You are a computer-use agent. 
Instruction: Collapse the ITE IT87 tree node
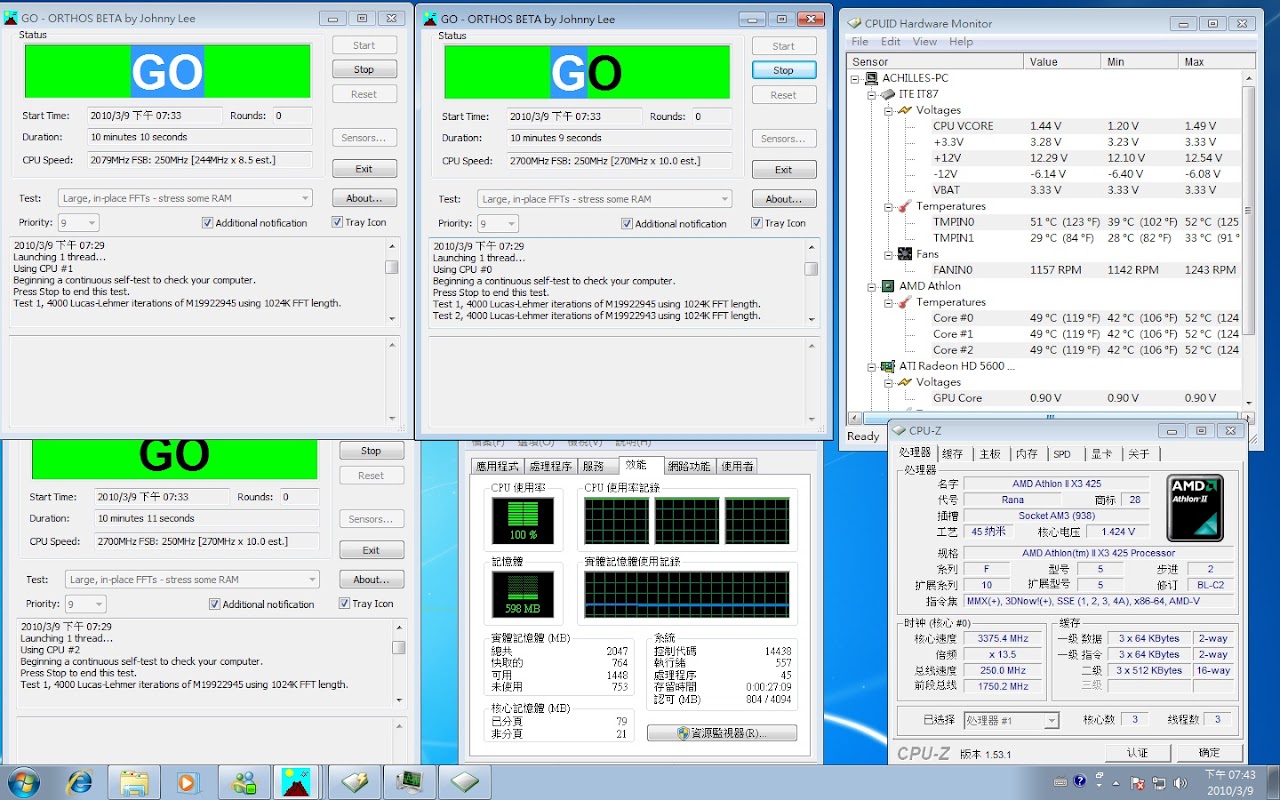[871, 94]
